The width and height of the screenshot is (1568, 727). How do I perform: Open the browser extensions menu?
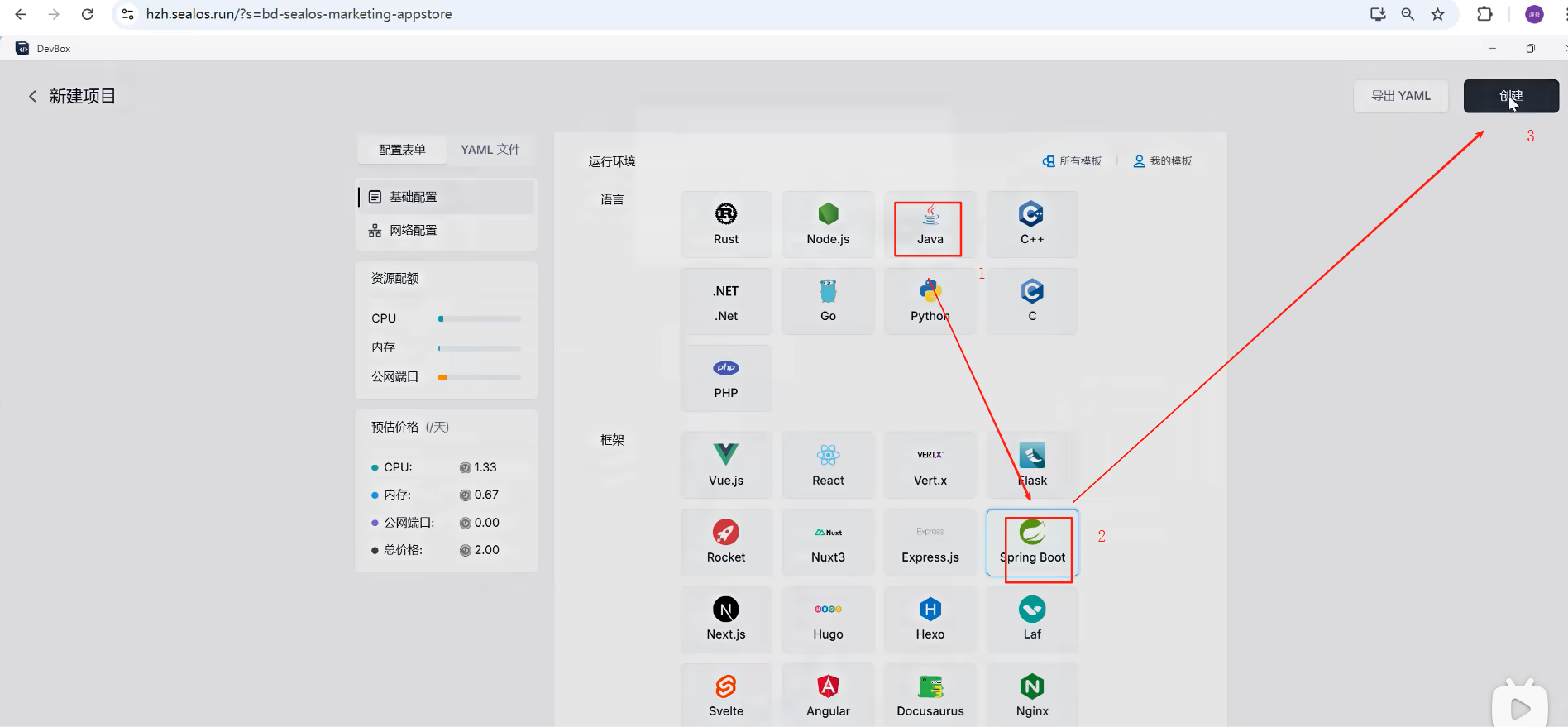tap(1484, 14)
